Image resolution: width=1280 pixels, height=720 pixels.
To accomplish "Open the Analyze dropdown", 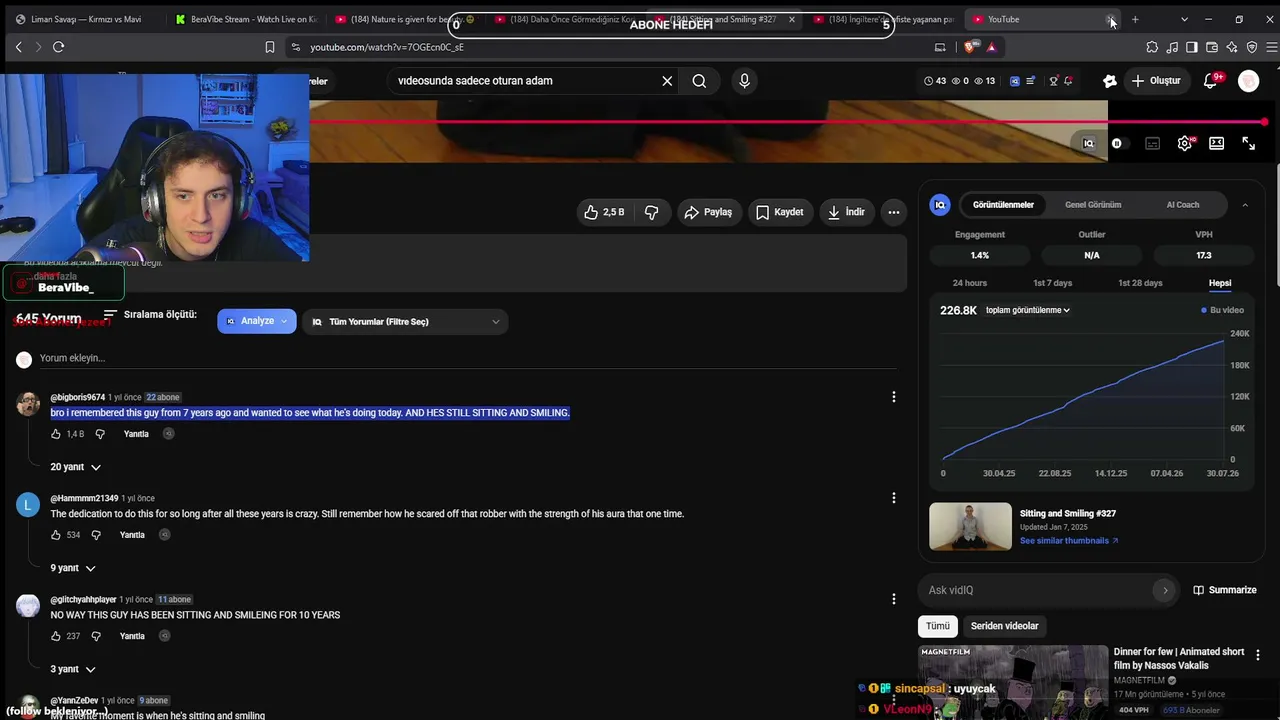I will pos(257,321).
